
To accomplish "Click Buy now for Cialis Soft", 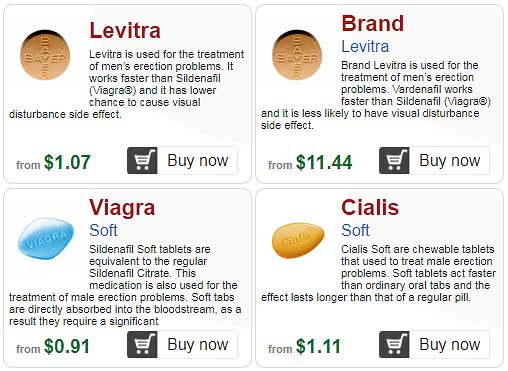I will click(x=450, y=344).
